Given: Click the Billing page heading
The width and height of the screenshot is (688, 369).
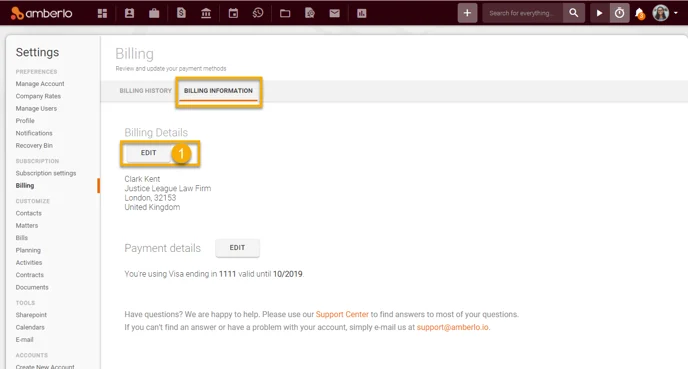Looking at the screenshot, I should [134, 54].
